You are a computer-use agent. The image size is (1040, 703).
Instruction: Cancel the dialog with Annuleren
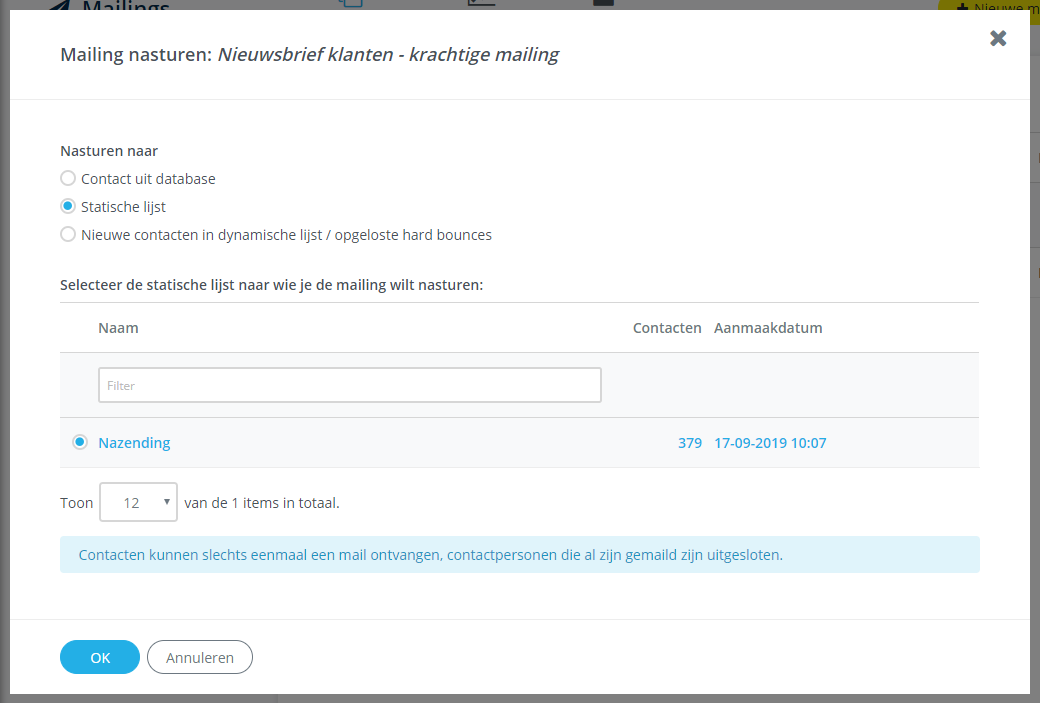tap(199, 657)
